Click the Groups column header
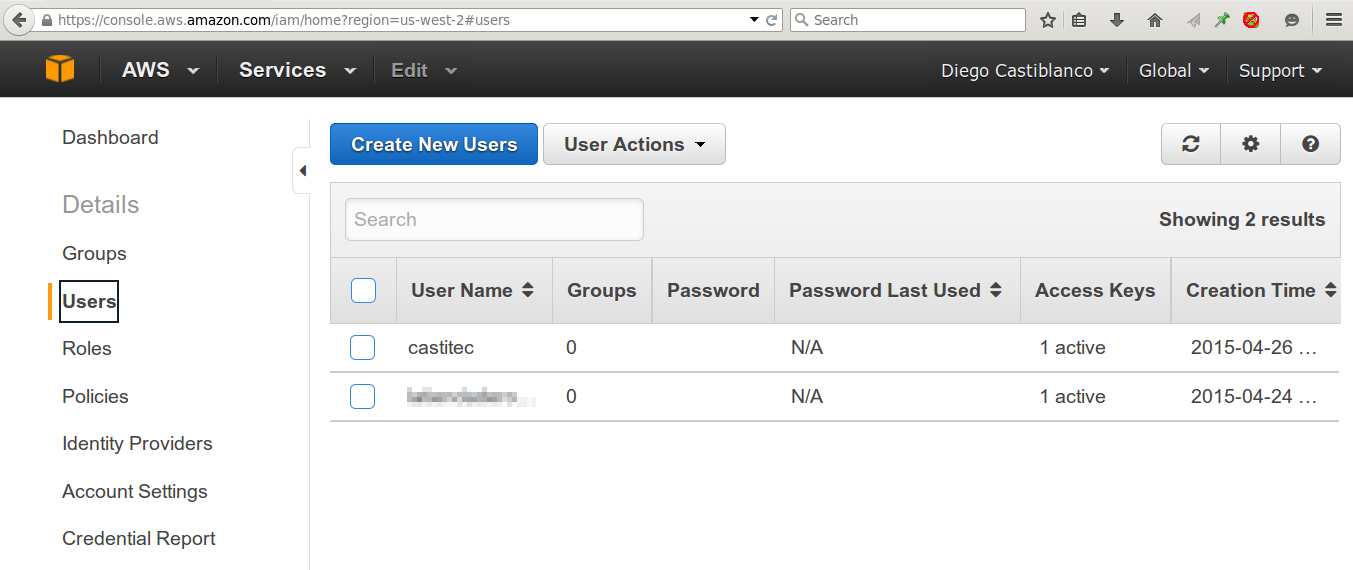 602,290
